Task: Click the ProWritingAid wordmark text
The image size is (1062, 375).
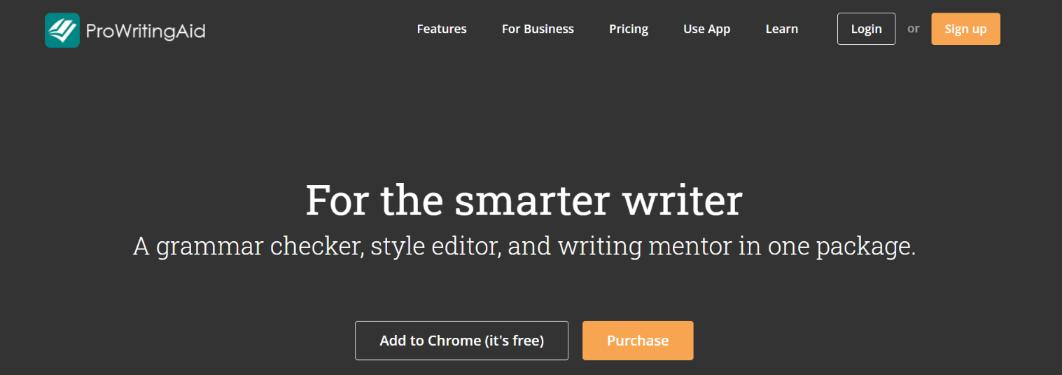Action: pos(146,31)
